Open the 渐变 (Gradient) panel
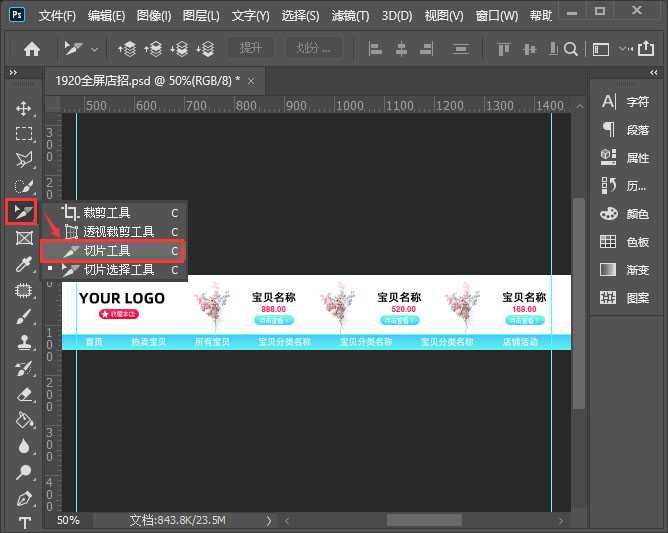The height and width of the screenshot is (533, 668). click(x=626, y=269)
